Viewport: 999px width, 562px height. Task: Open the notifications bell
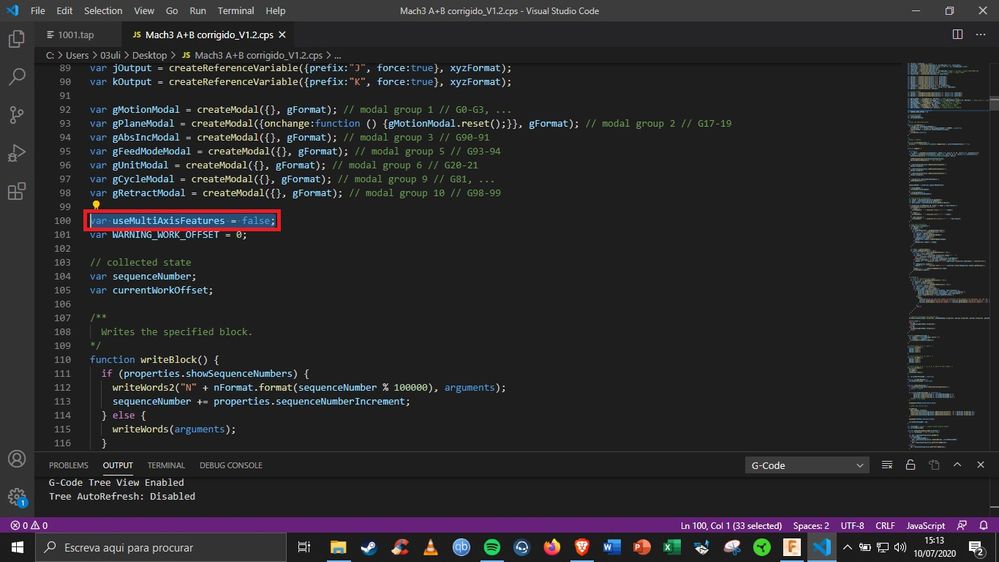pyautogui.click(x=984, y=526)
